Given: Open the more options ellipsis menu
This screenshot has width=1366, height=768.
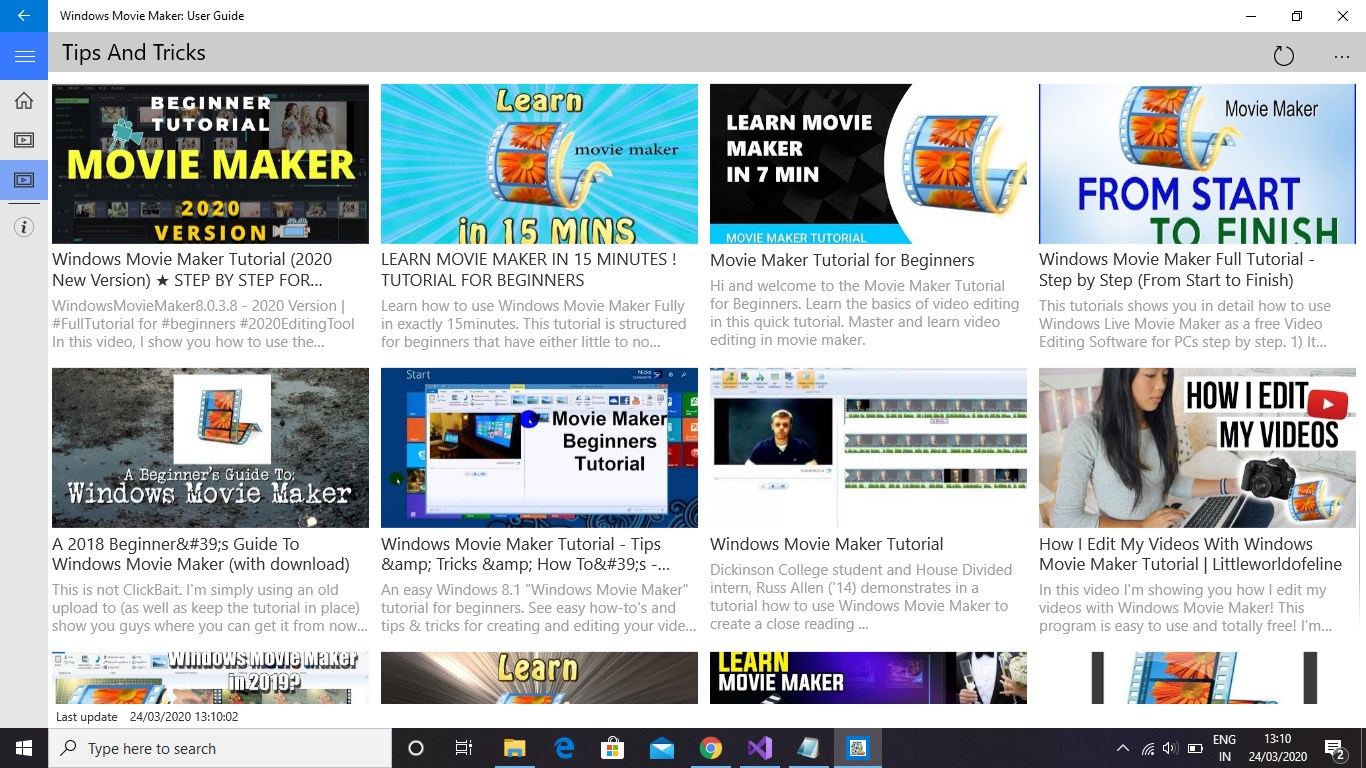Looking at the screenshot, I should pos(1342,56).
